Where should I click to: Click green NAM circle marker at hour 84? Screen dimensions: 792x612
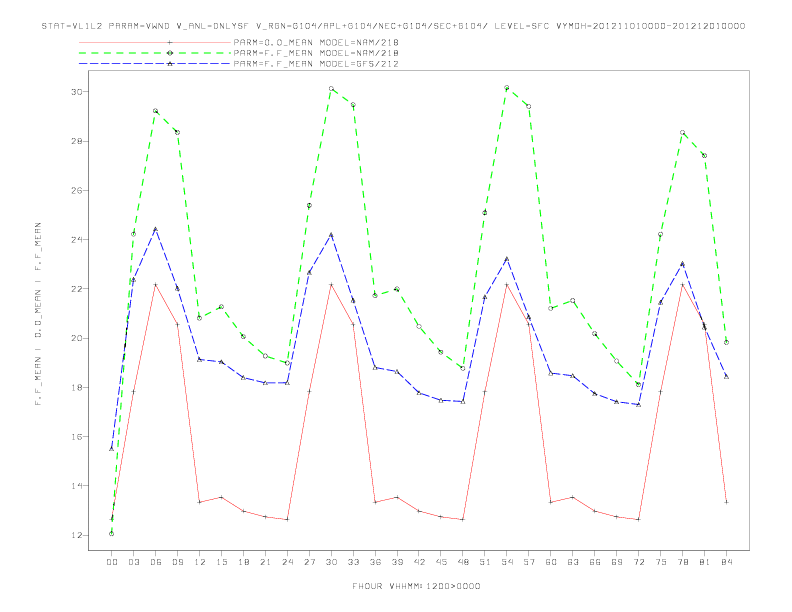tap(726, 342)
